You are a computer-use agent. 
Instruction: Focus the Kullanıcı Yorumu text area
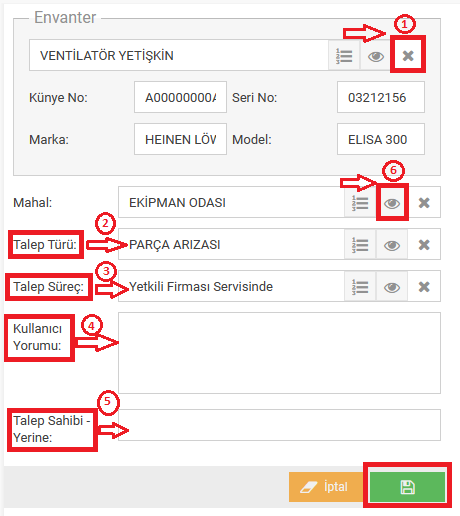pyautogui.click(x=279, y=353)
